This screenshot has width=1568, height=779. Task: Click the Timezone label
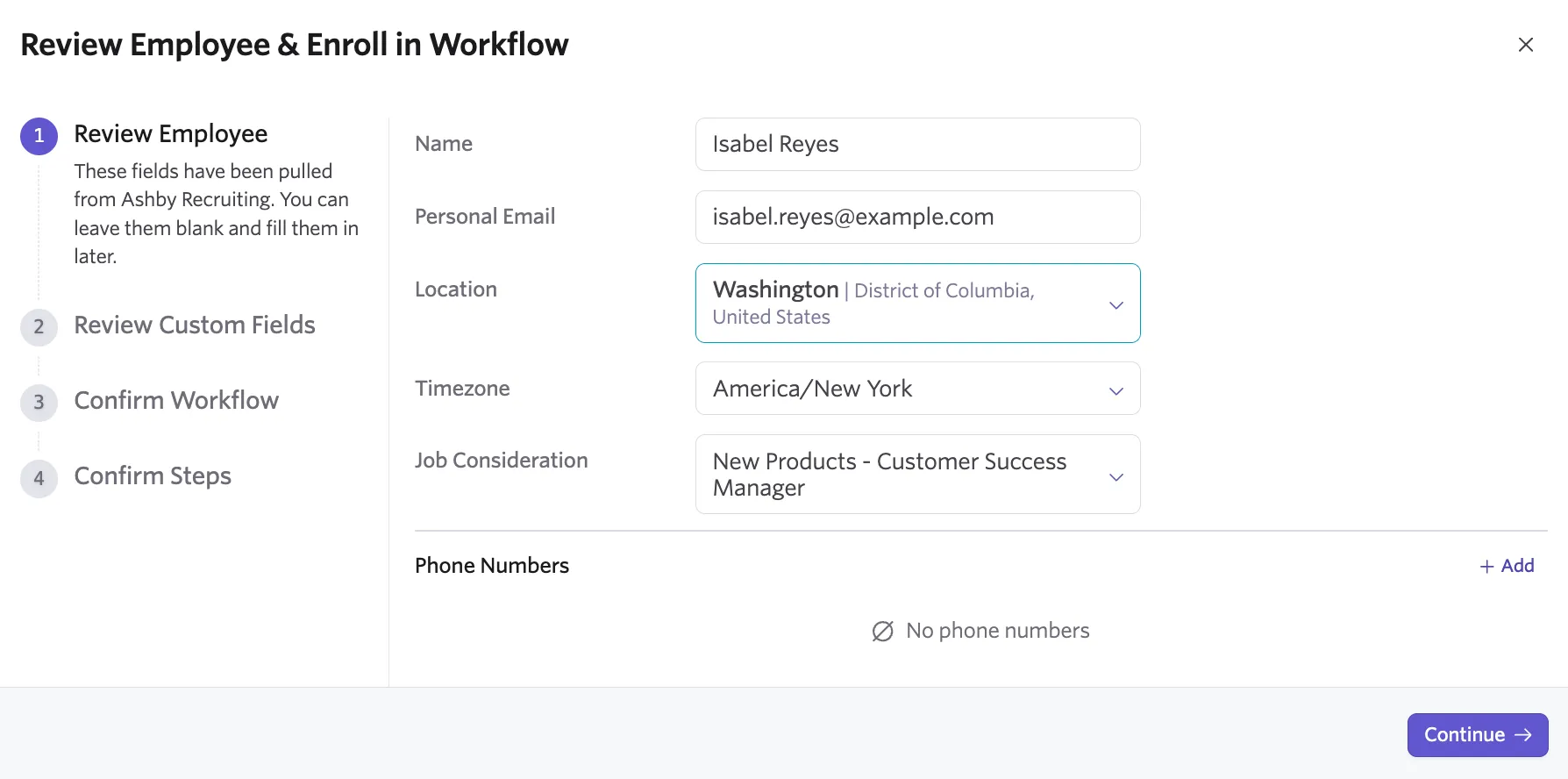(462, 389)
